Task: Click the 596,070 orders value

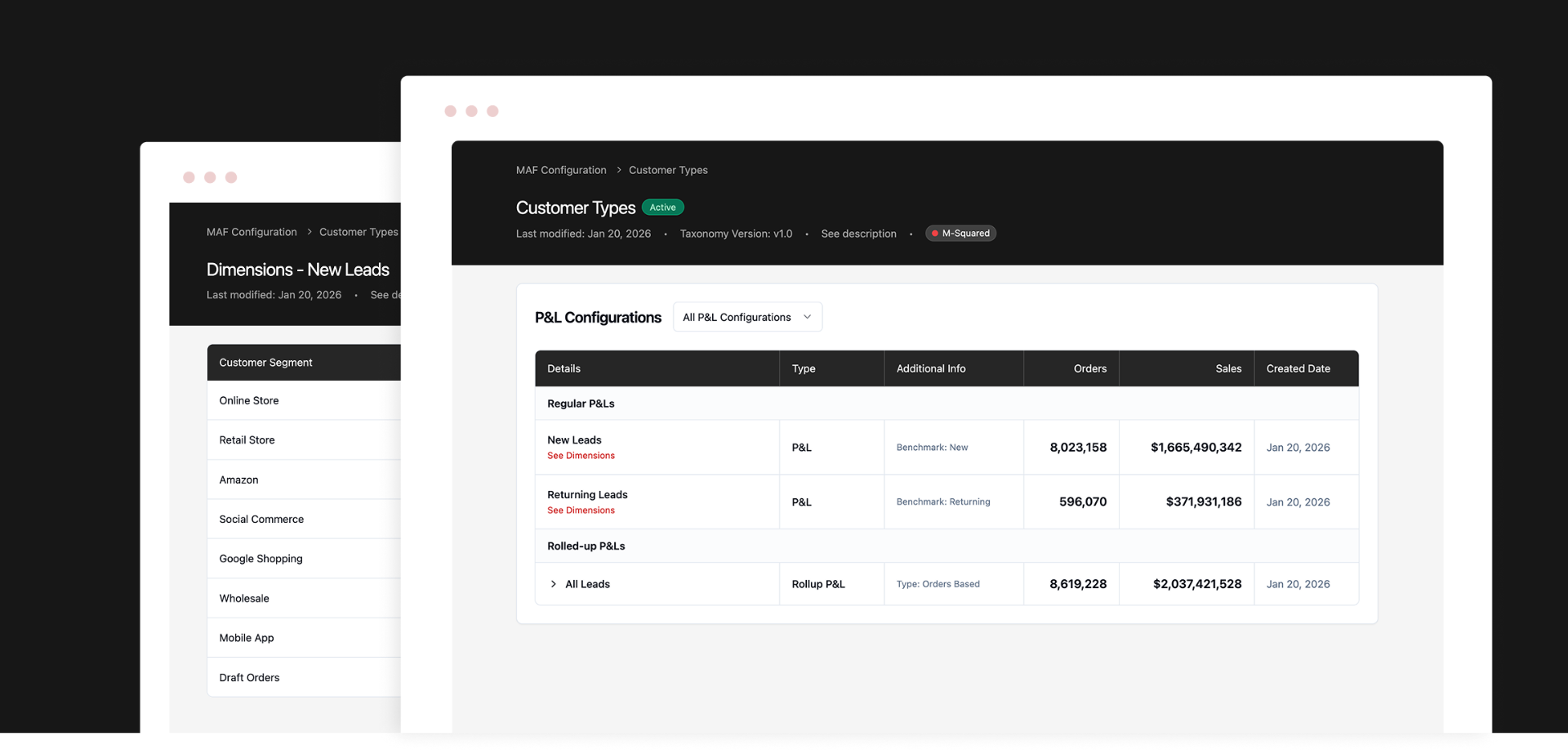Action: click(1083, 502)
